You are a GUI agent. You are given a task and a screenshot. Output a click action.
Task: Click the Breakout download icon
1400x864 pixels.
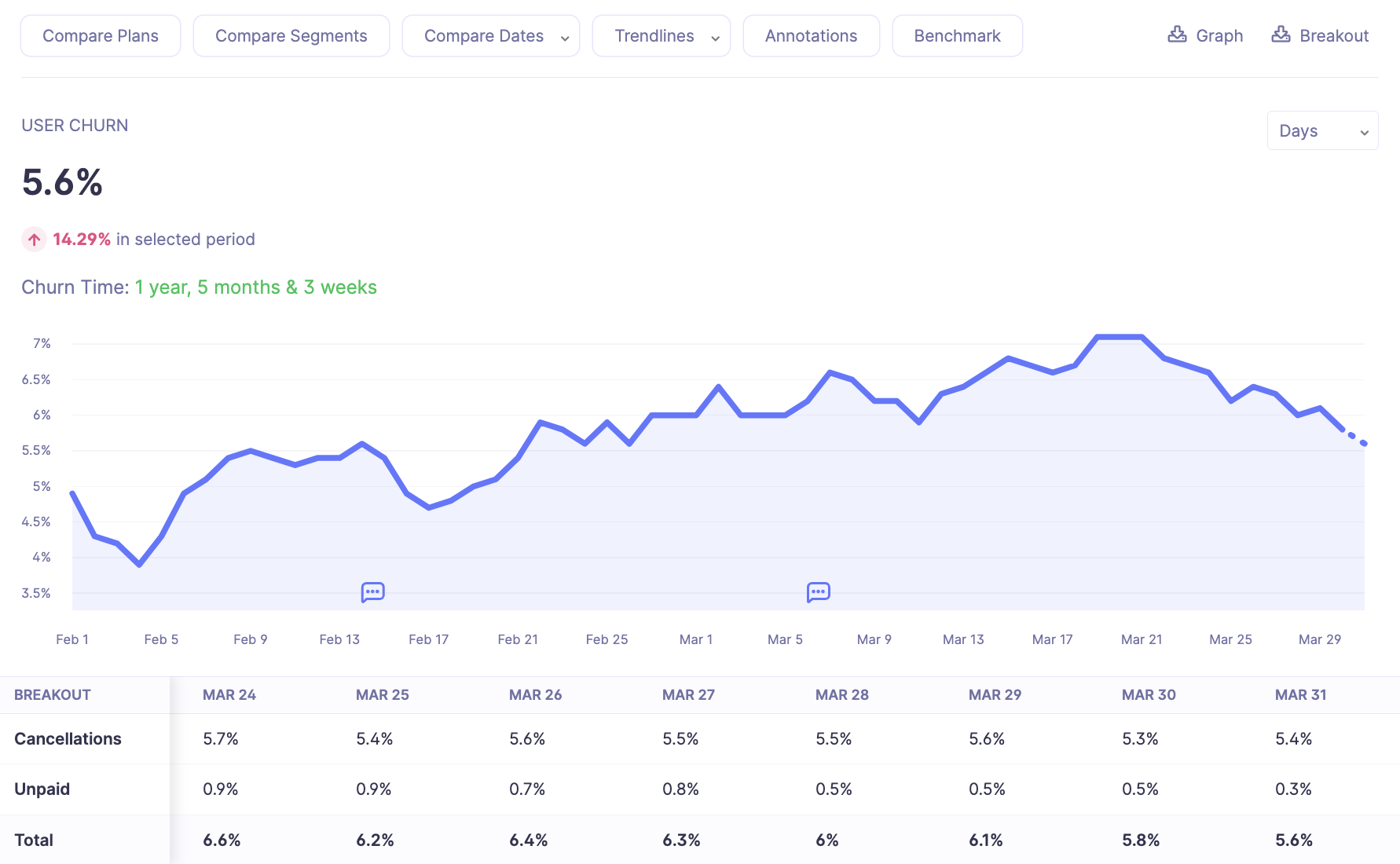(x=1281, y=35)
